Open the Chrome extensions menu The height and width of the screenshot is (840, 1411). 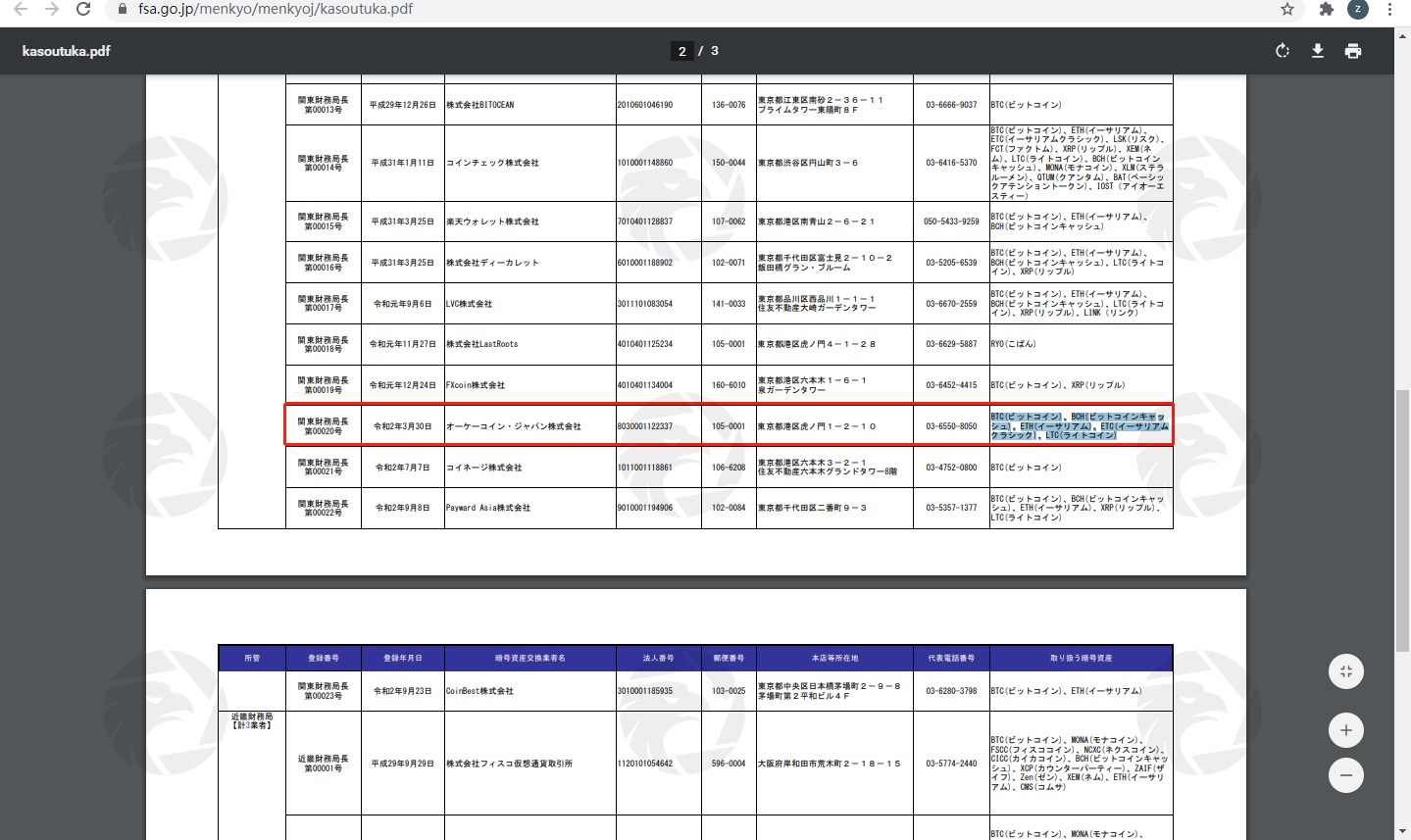[1327, 9]
